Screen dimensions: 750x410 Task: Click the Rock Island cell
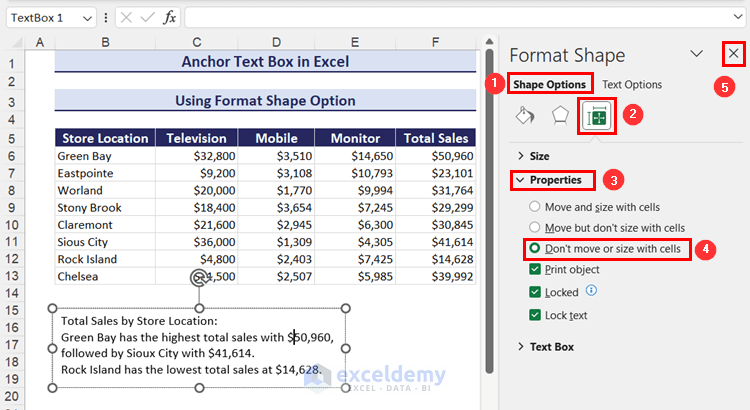pos(105,259)
